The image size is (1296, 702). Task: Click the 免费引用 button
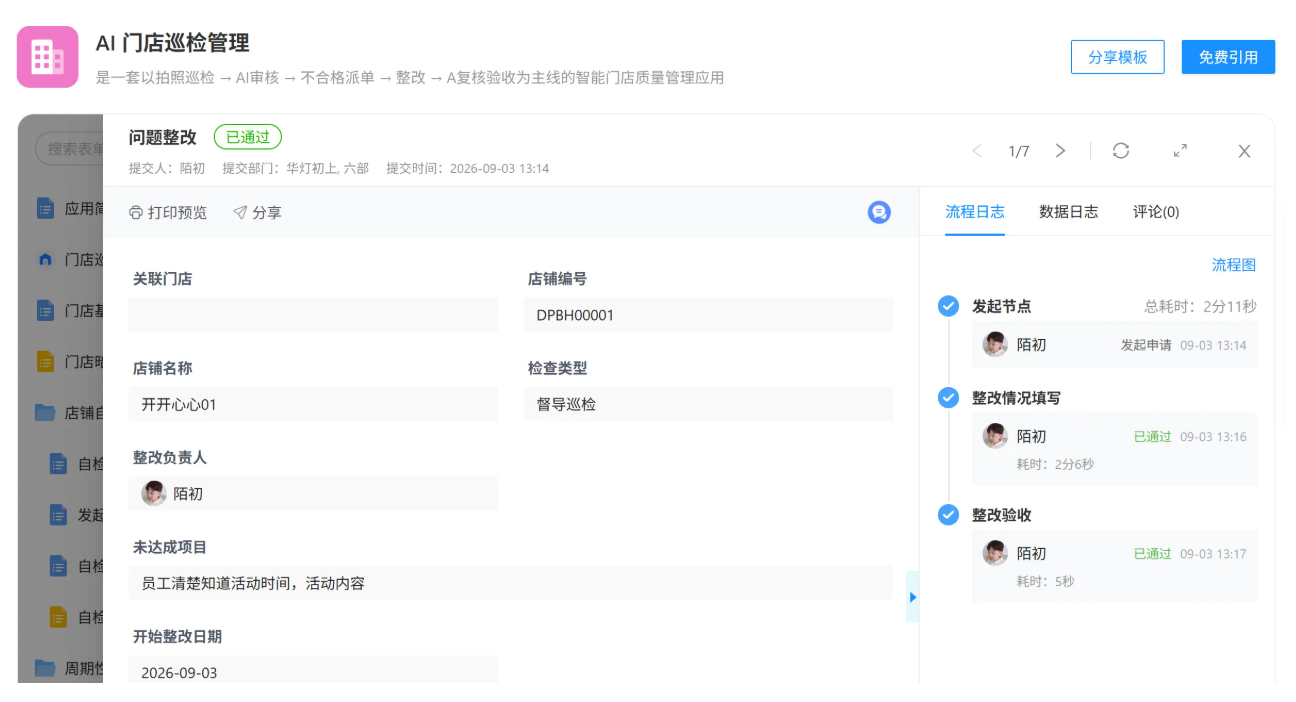[1228, 57]
